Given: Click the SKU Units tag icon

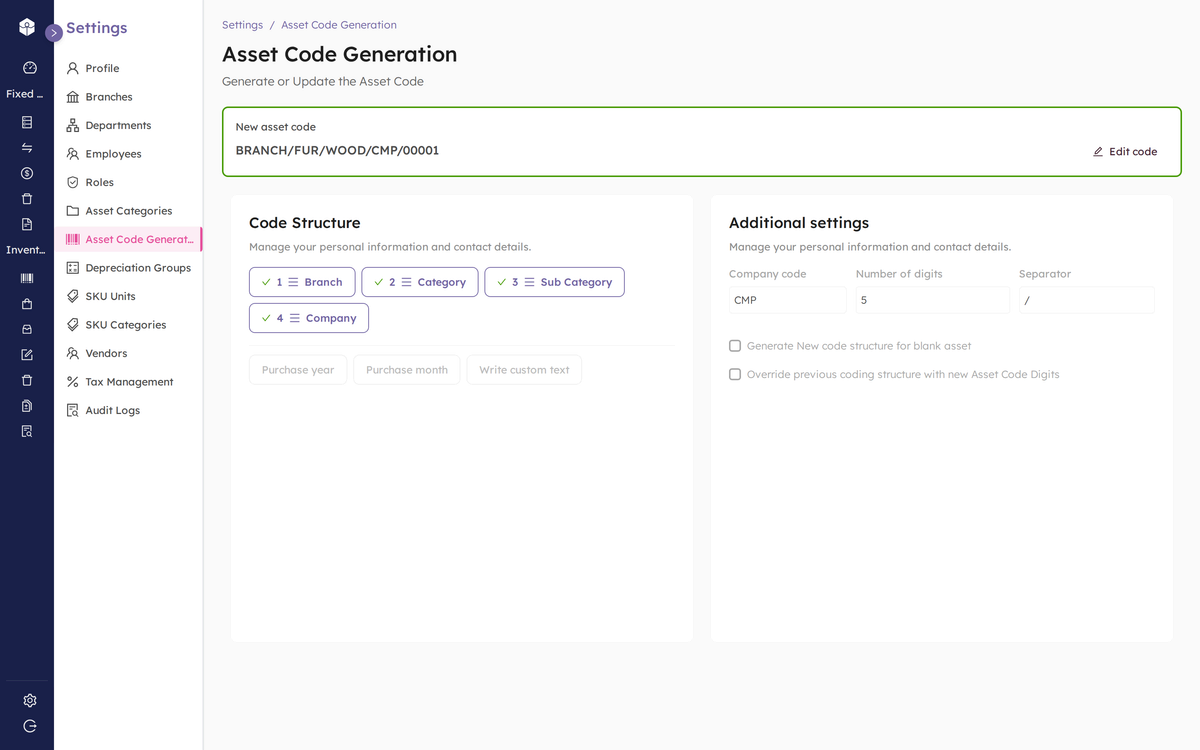Looking at the screenshot, I should (x=72, y=297).
